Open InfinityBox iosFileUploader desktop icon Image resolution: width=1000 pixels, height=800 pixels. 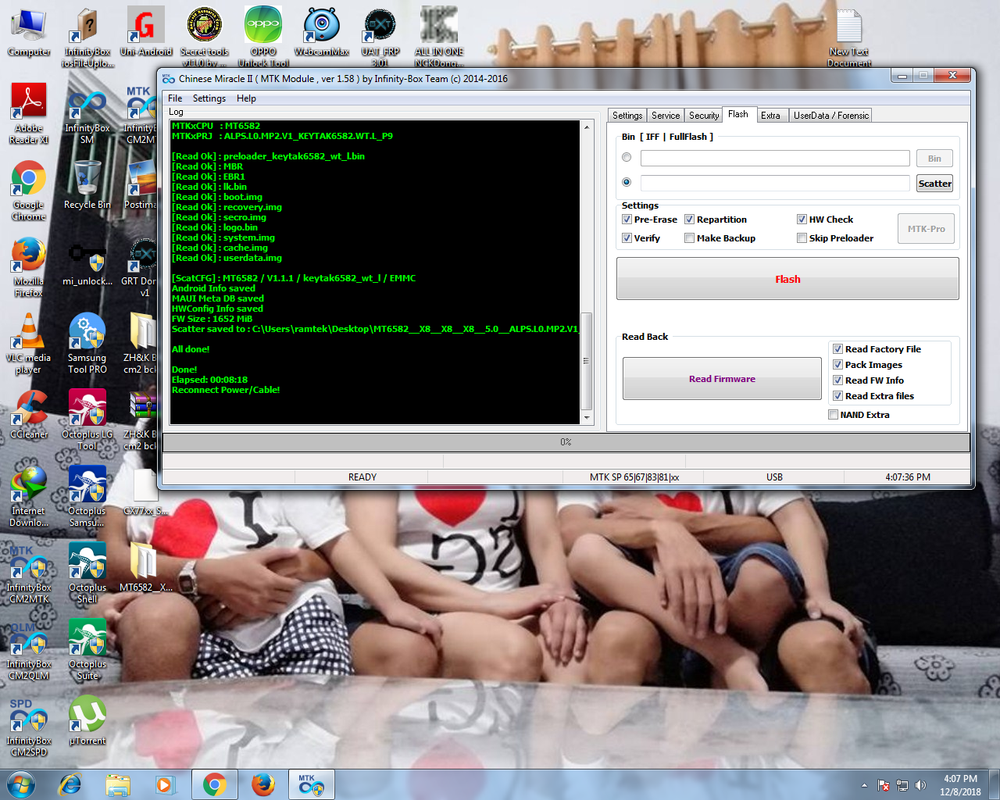pos(87,38)
